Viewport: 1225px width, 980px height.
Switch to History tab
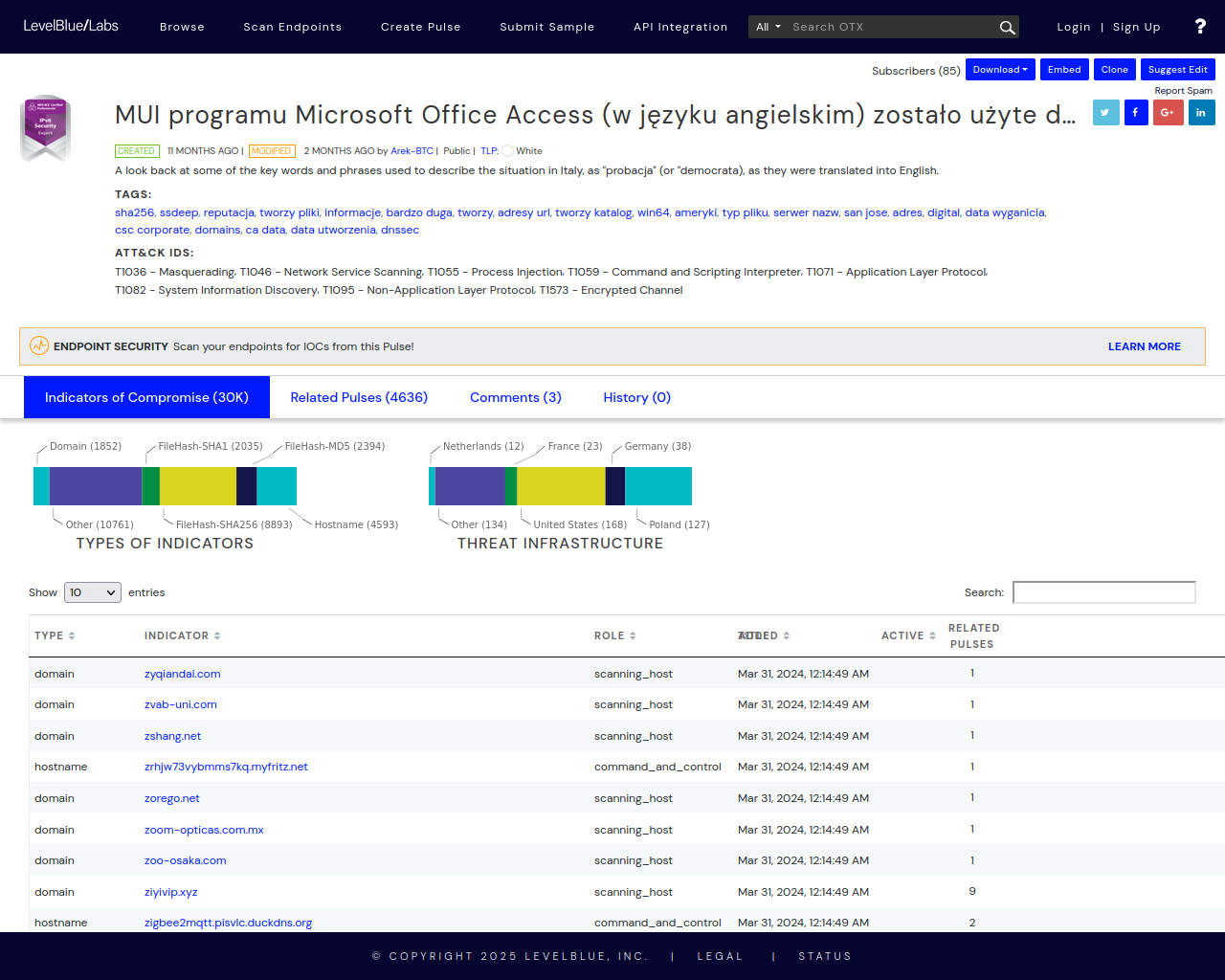click(x=636, y=397)
